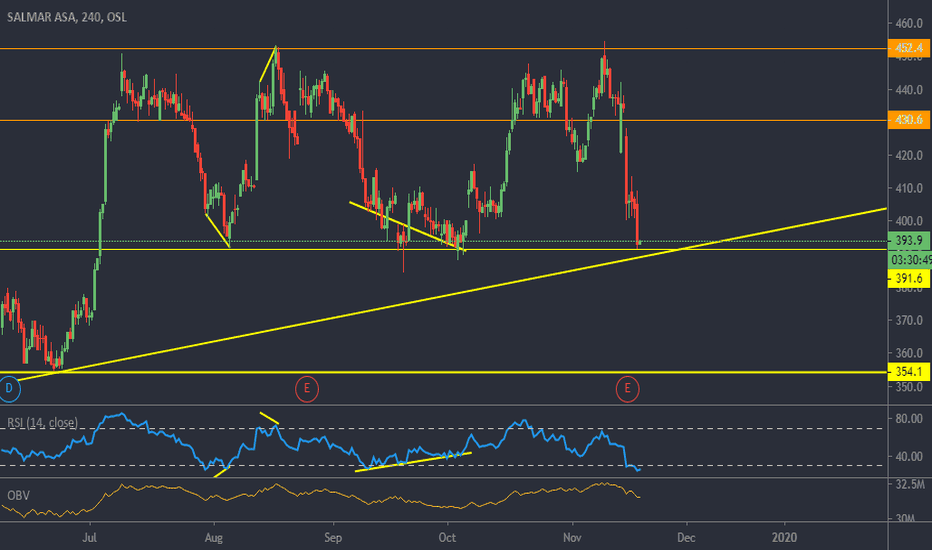This screenshot has height=550, width=932.
Task: Click the 440.0 price axis value
Action: (909, 90)
